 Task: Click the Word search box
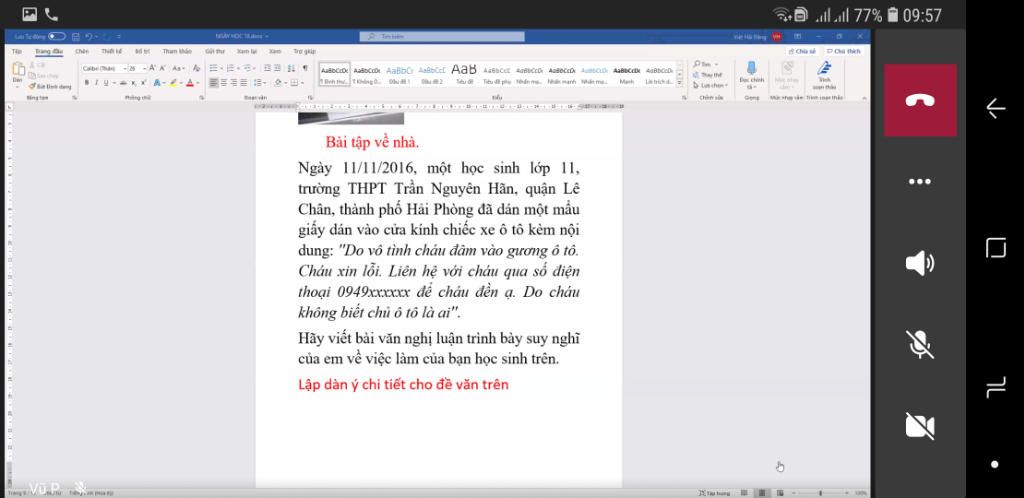pos(441,37)
